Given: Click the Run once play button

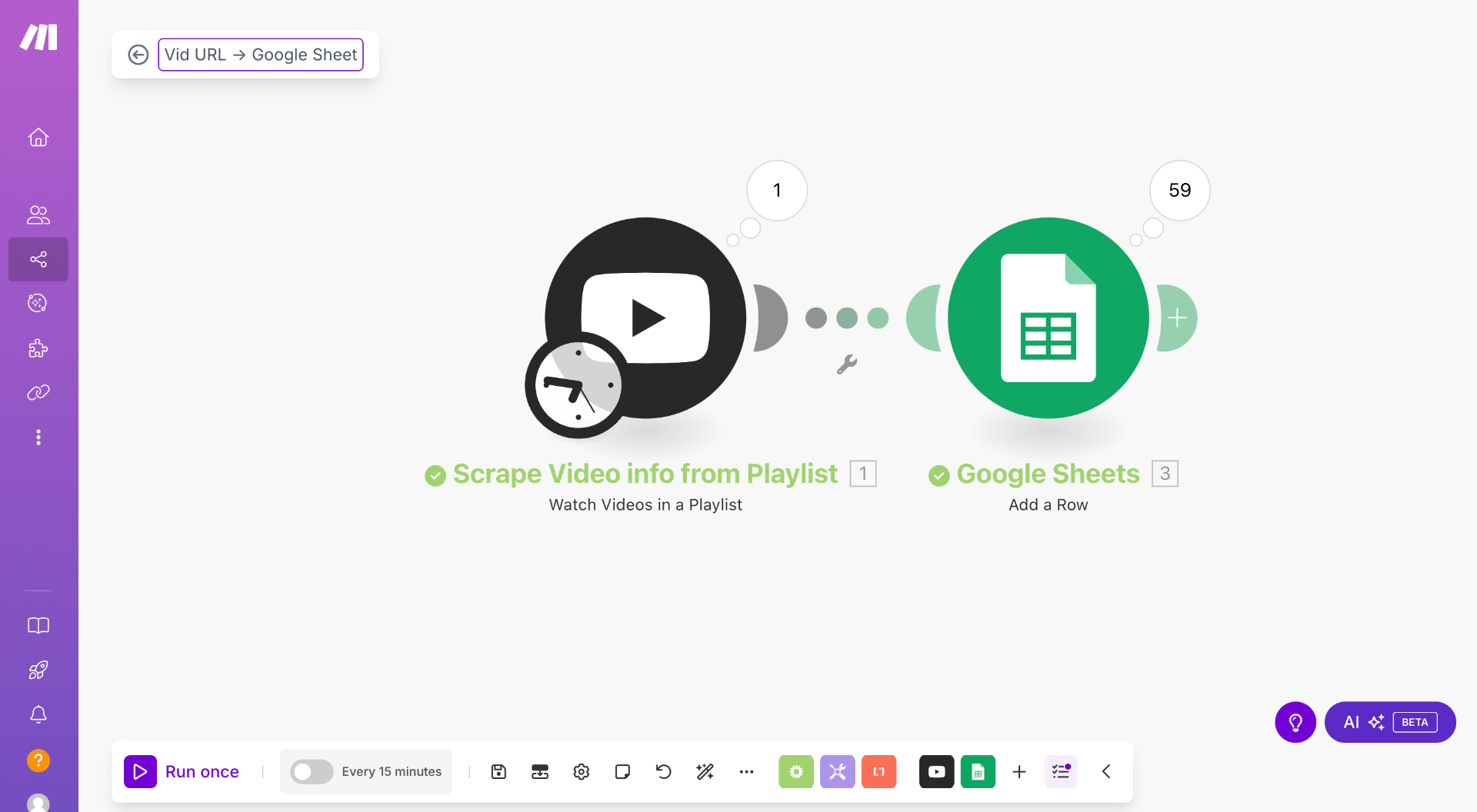Looking at the screenshot, I should pos(140,771).
